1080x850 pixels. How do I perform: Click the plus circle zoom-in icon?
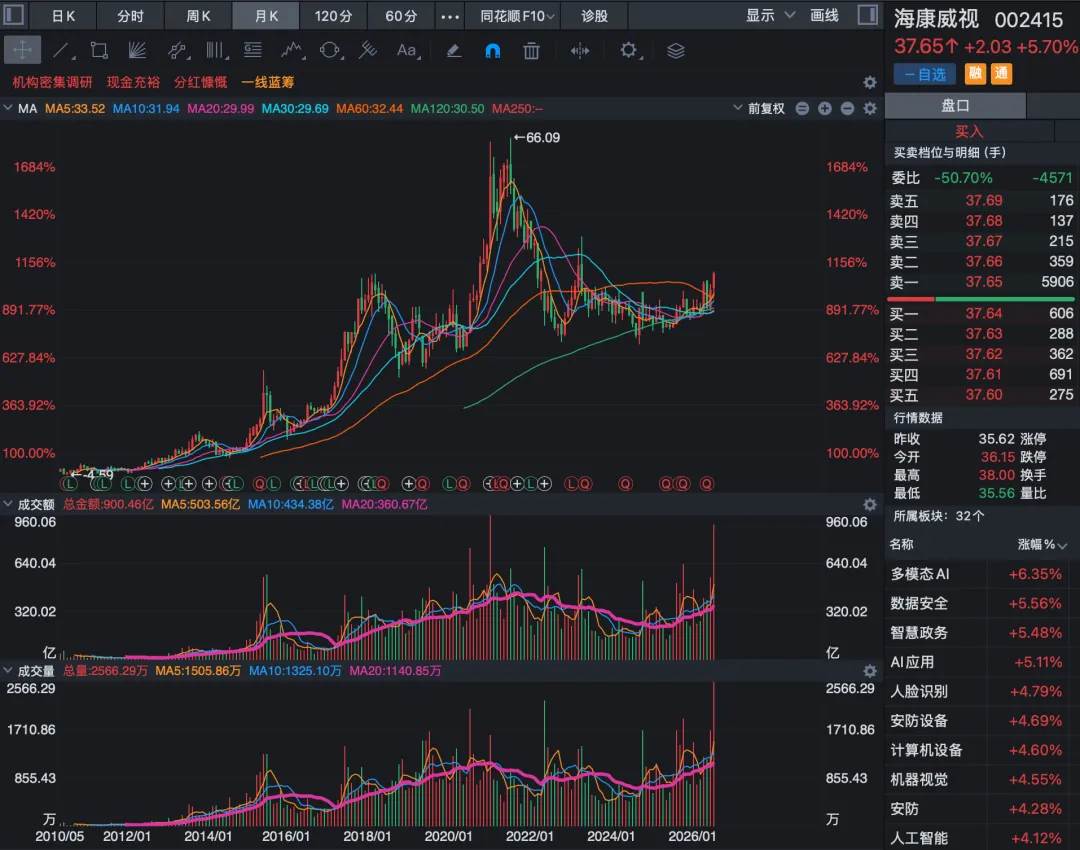point(824,108)
